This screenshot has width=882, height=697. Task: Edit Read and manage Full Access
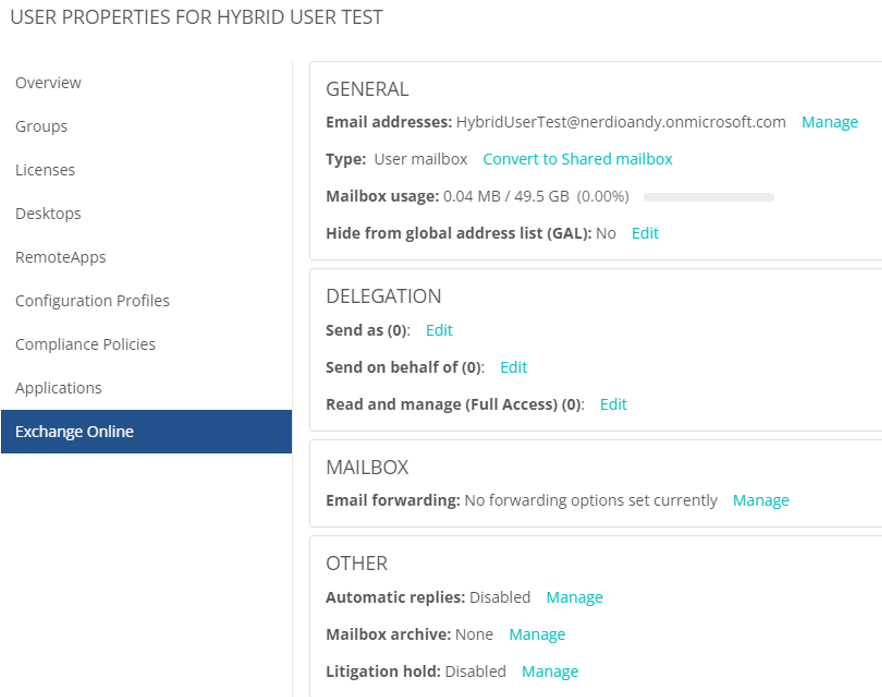[613, 404]
